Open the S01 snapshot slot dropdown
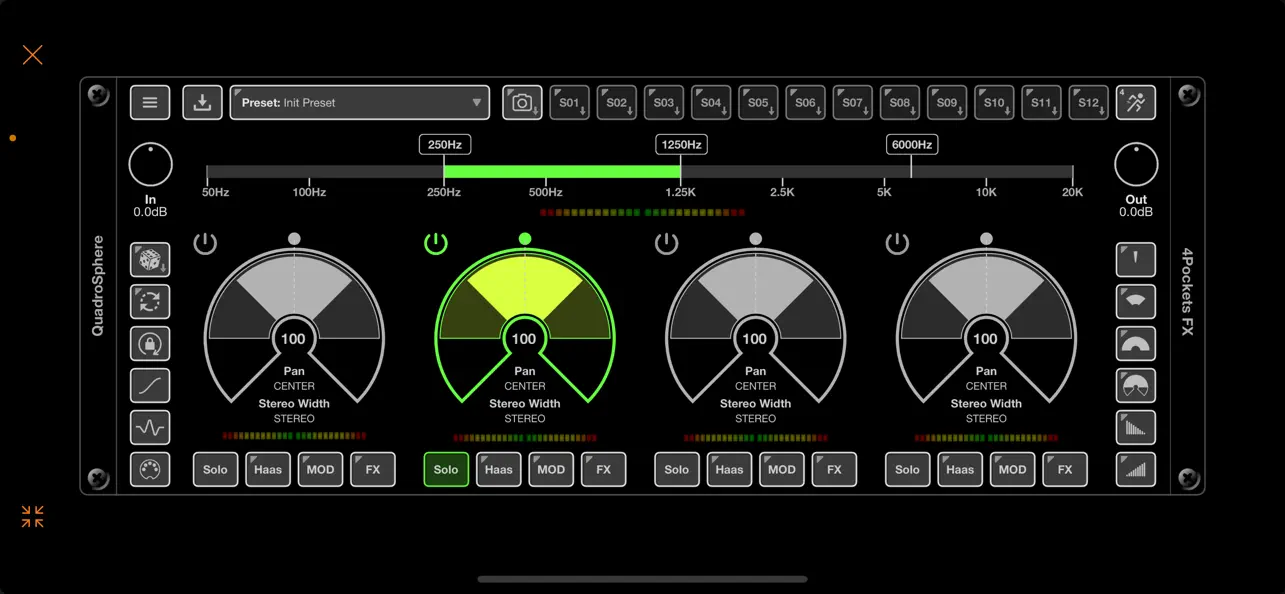 tap(569, 102)
